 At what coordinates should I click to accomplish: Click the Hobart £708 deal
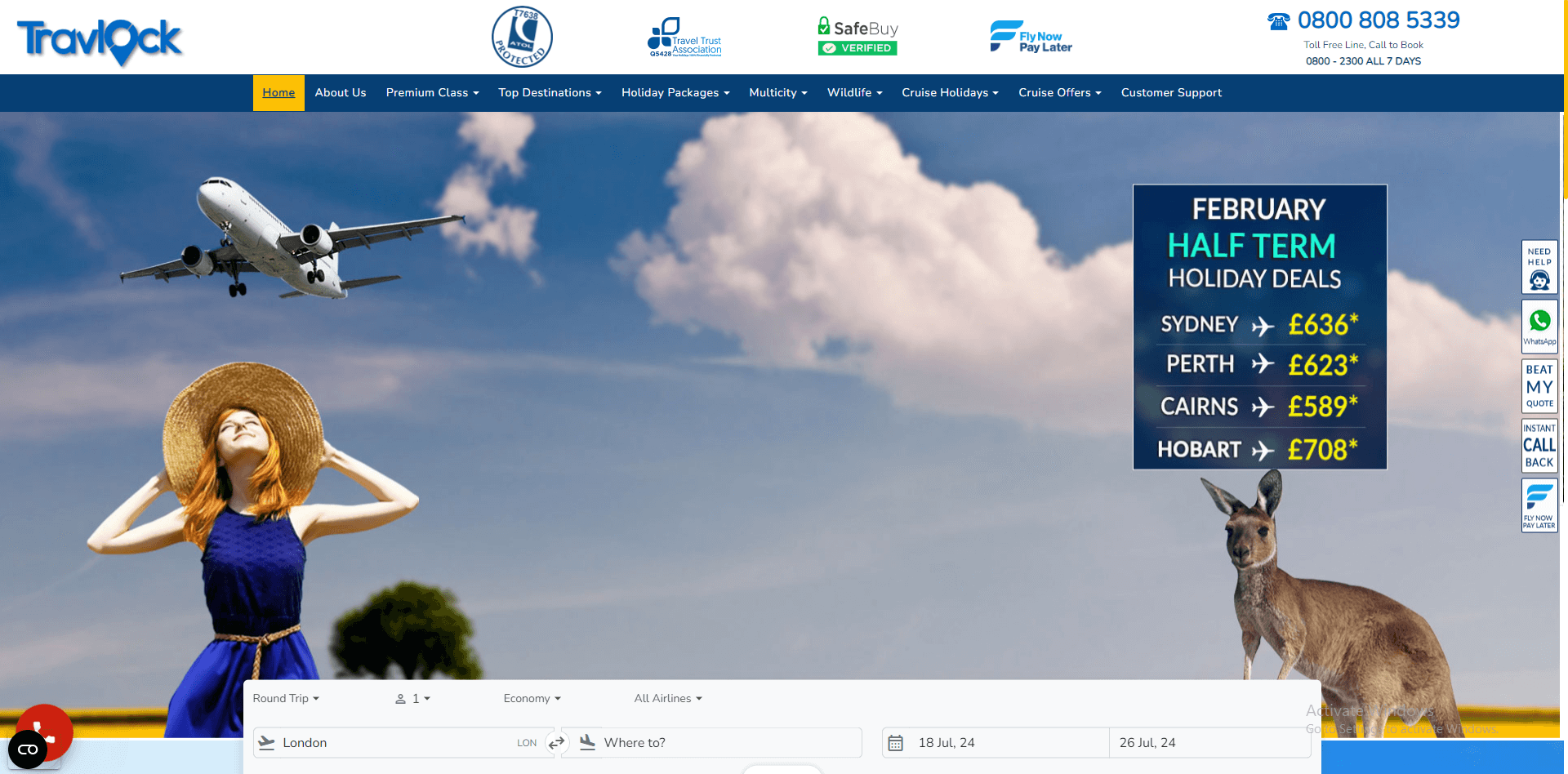click(1259, 450)
